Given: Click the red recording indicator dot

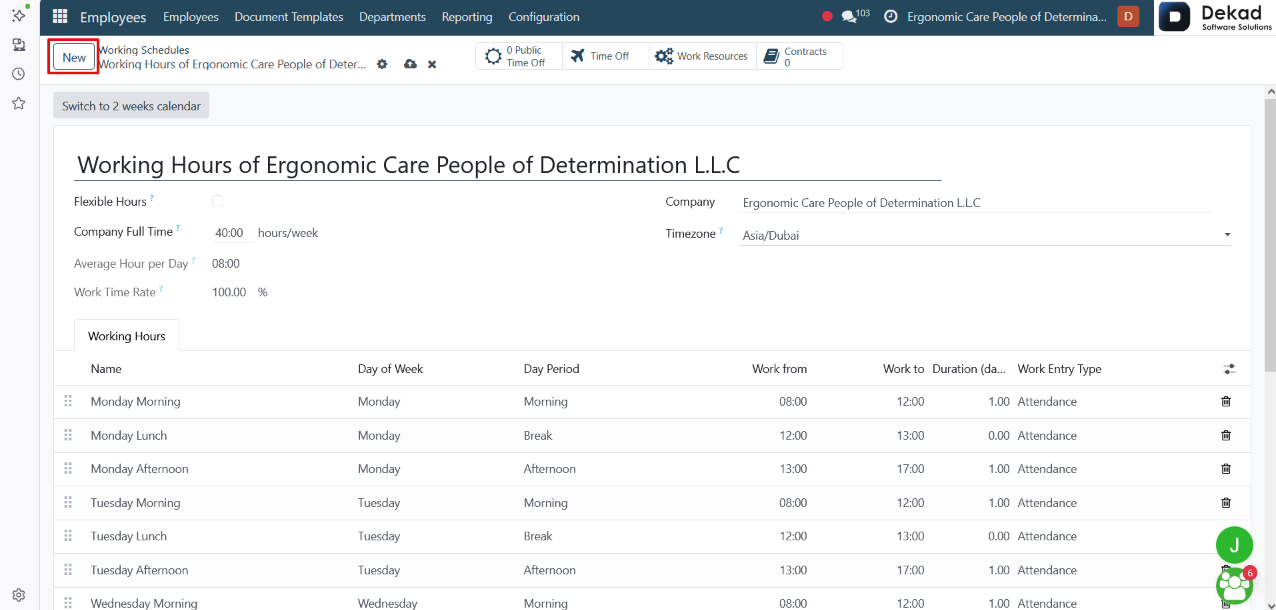Looking at the screenshot, I should (827, 17).
